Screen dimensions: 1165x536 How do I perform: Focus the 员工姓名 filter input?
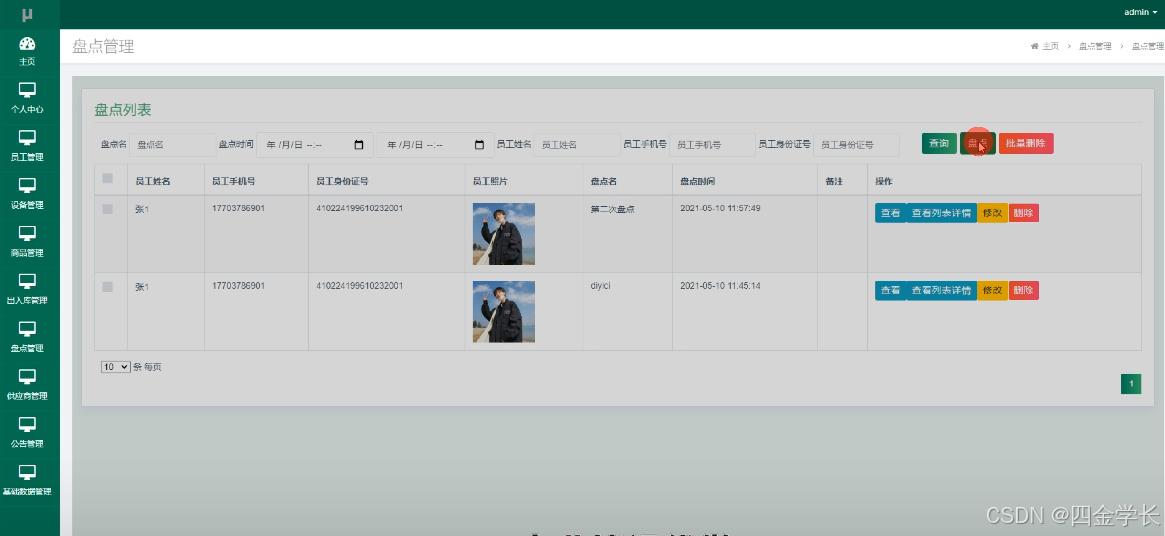pyautogui.click(x=577, y=145)
